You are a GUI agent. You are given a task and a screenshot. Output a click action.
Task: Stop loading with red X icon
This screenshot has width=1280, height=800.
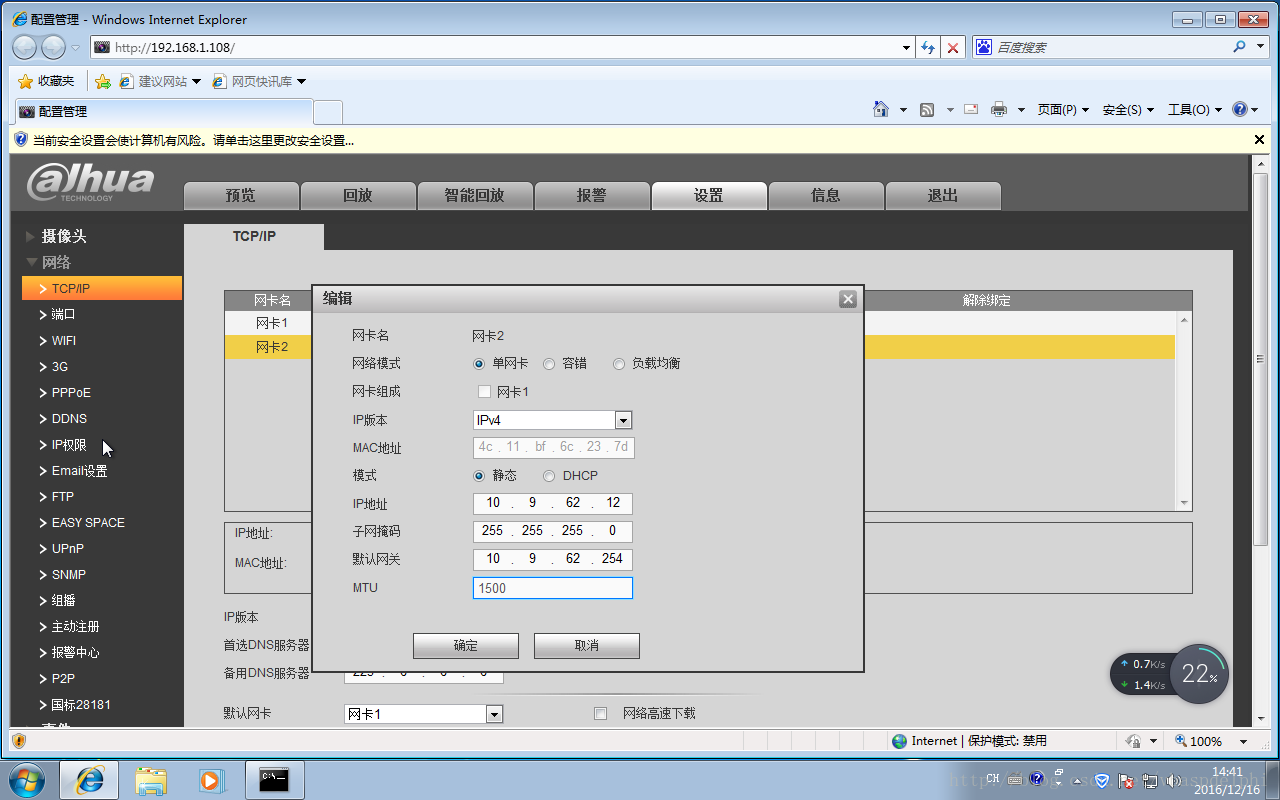coord(953,47)
